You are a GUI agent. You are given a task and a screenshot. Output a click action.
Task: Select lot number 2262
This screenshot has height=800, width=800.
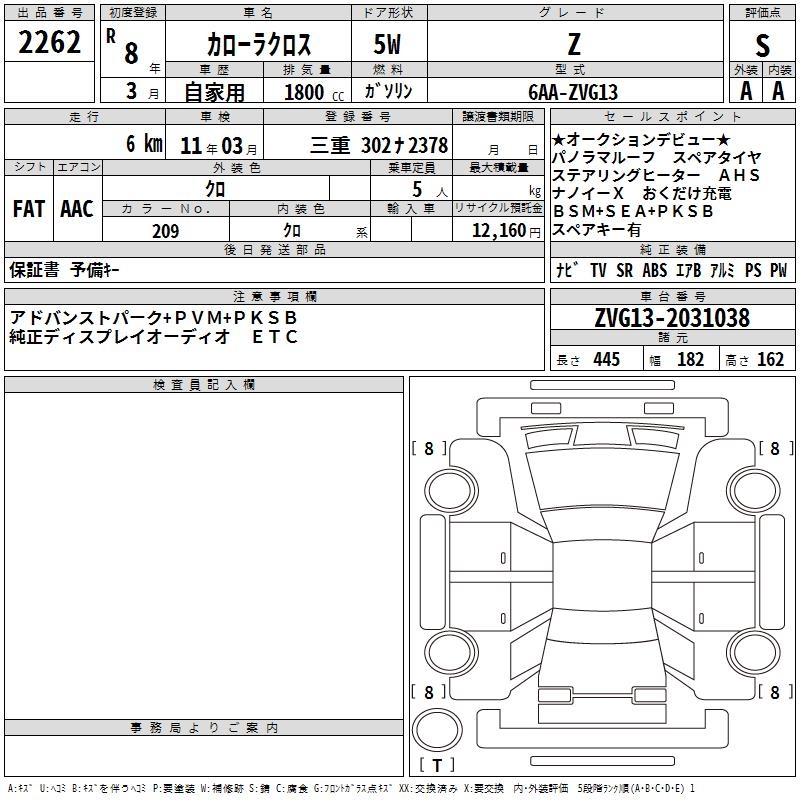pyautogui.click(x=49, y=42)
